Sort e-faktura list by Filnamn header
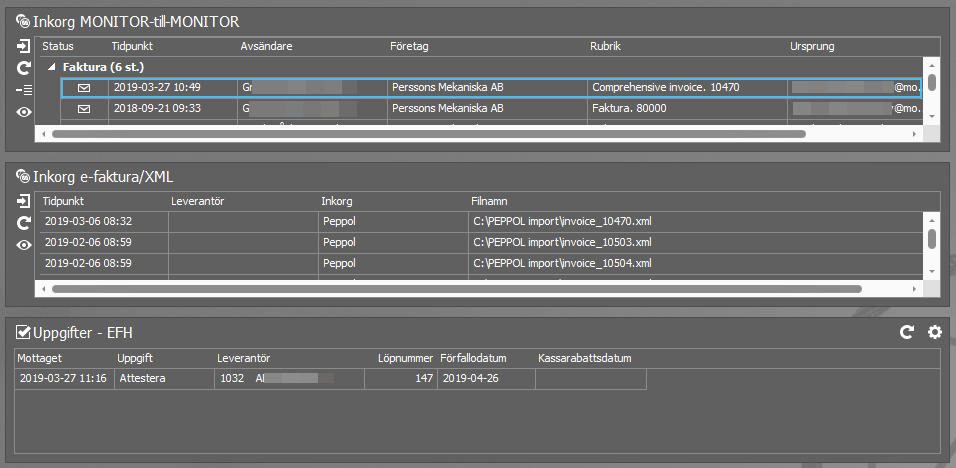 [x=491, y=201]
